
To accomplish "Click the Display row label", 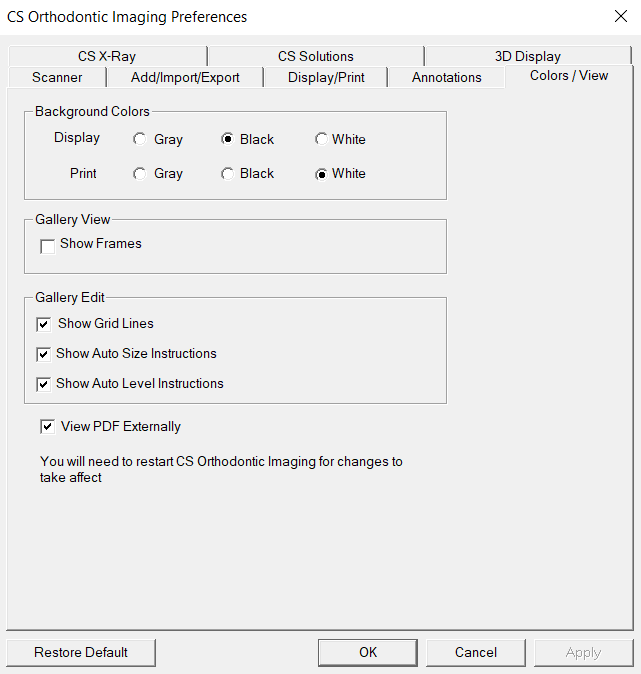I will (x=77, y=138).
